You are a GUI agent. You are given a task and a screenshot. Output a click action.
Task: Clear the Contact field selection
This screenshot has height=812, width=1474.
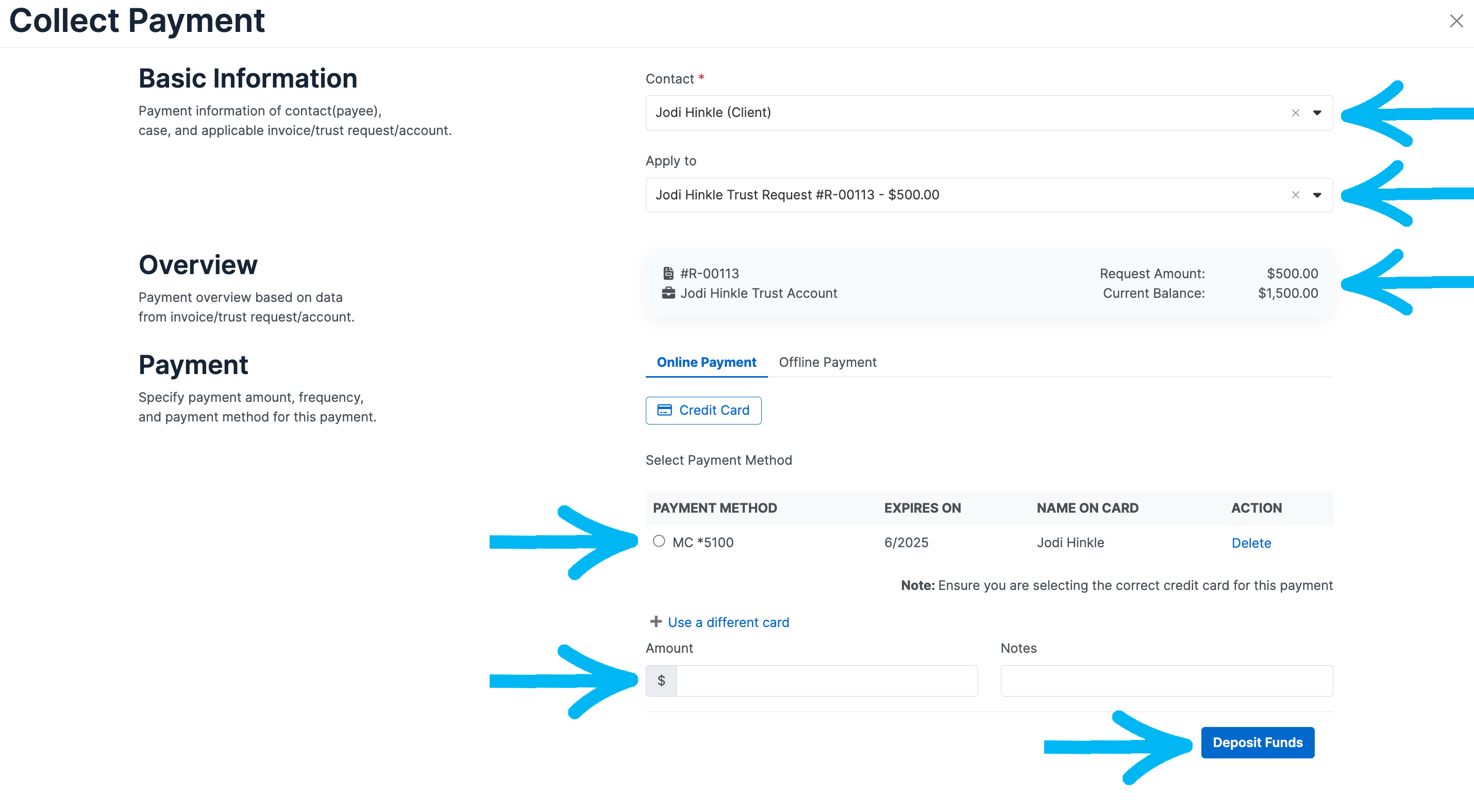click(1296, 113)
